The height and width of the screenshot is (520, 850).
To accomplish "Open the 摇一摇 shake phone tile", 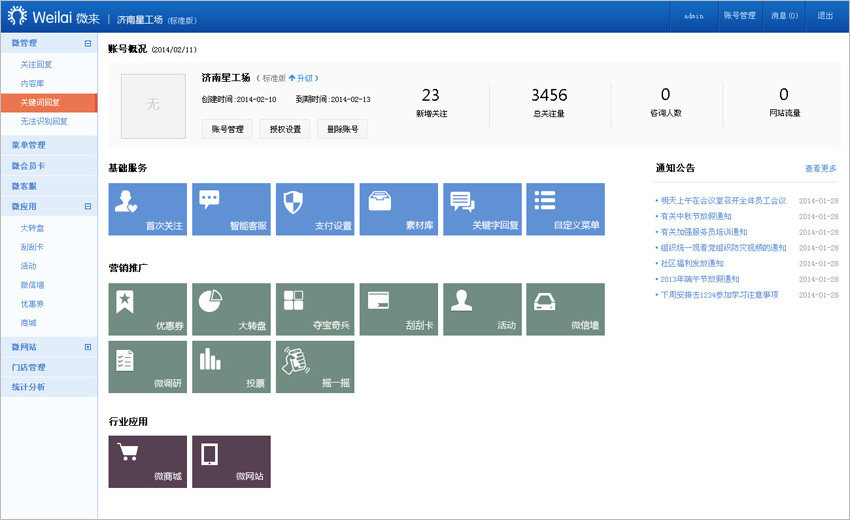I will click(x=315, y=367).
